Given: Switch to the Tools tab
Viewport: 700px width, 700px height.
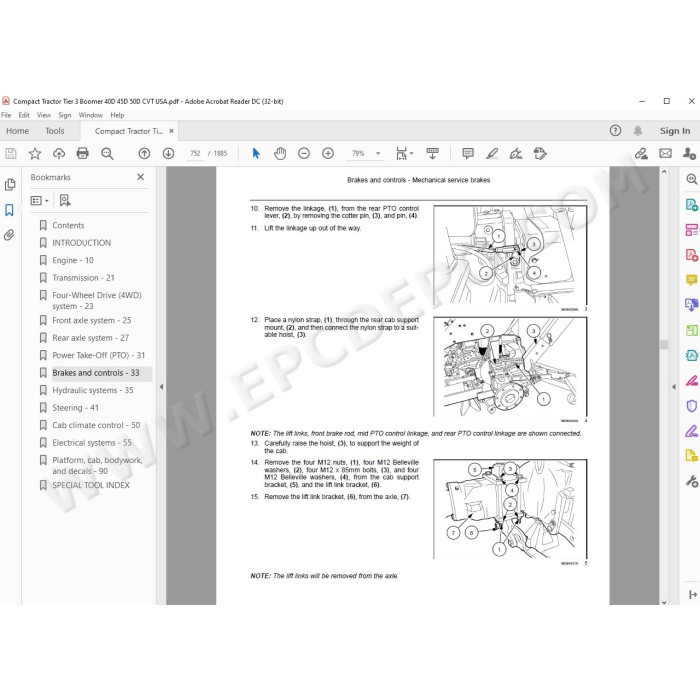Looking at the screenshot, I should pyautogui.click(x=54, y=131).
